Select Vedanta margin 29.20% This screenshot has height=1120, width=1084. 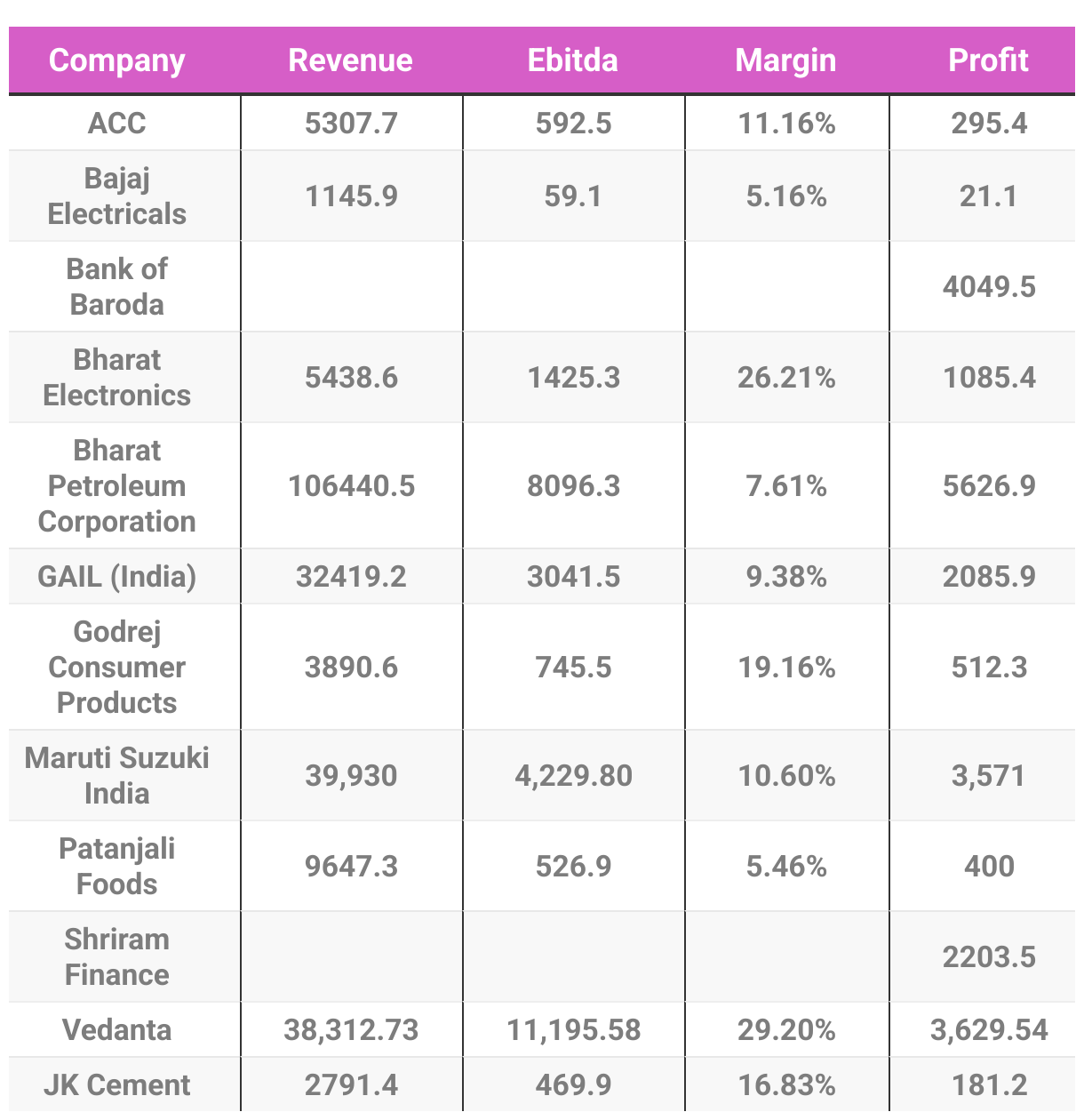pyautogui.click(x=786, y=1030)
